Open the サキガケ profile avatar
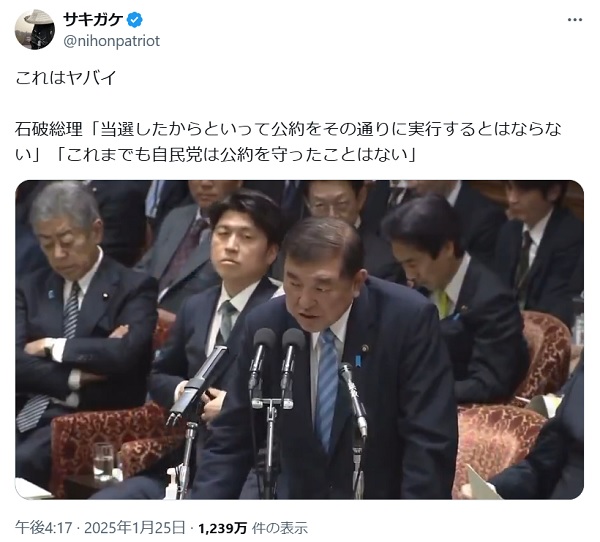Image resolution: width=600 pixels, height=542 pixels. (34, 29)
